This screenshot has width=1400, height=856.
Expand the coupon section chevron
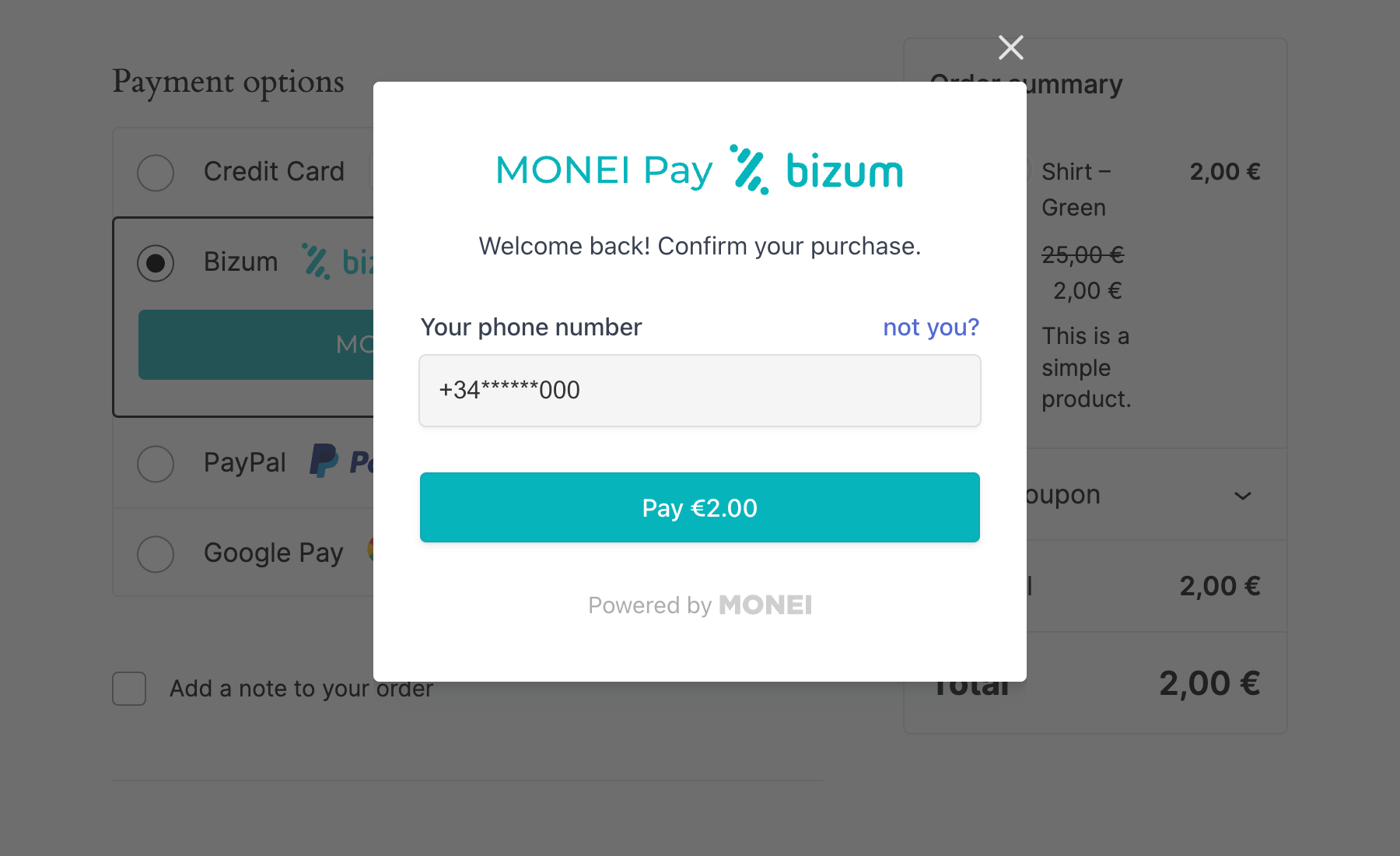point(1242,496)
